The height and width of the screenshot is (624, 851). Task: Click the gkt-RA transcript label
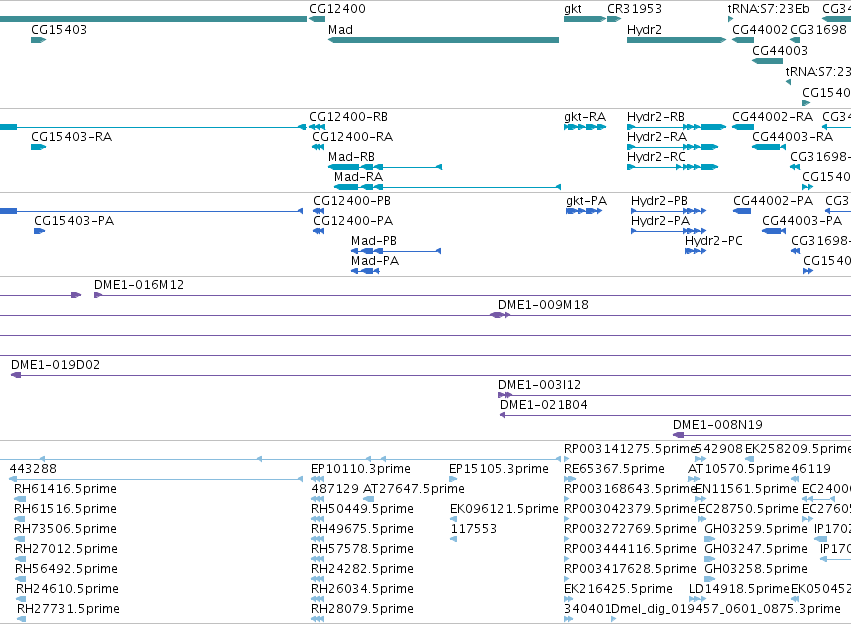585,117
